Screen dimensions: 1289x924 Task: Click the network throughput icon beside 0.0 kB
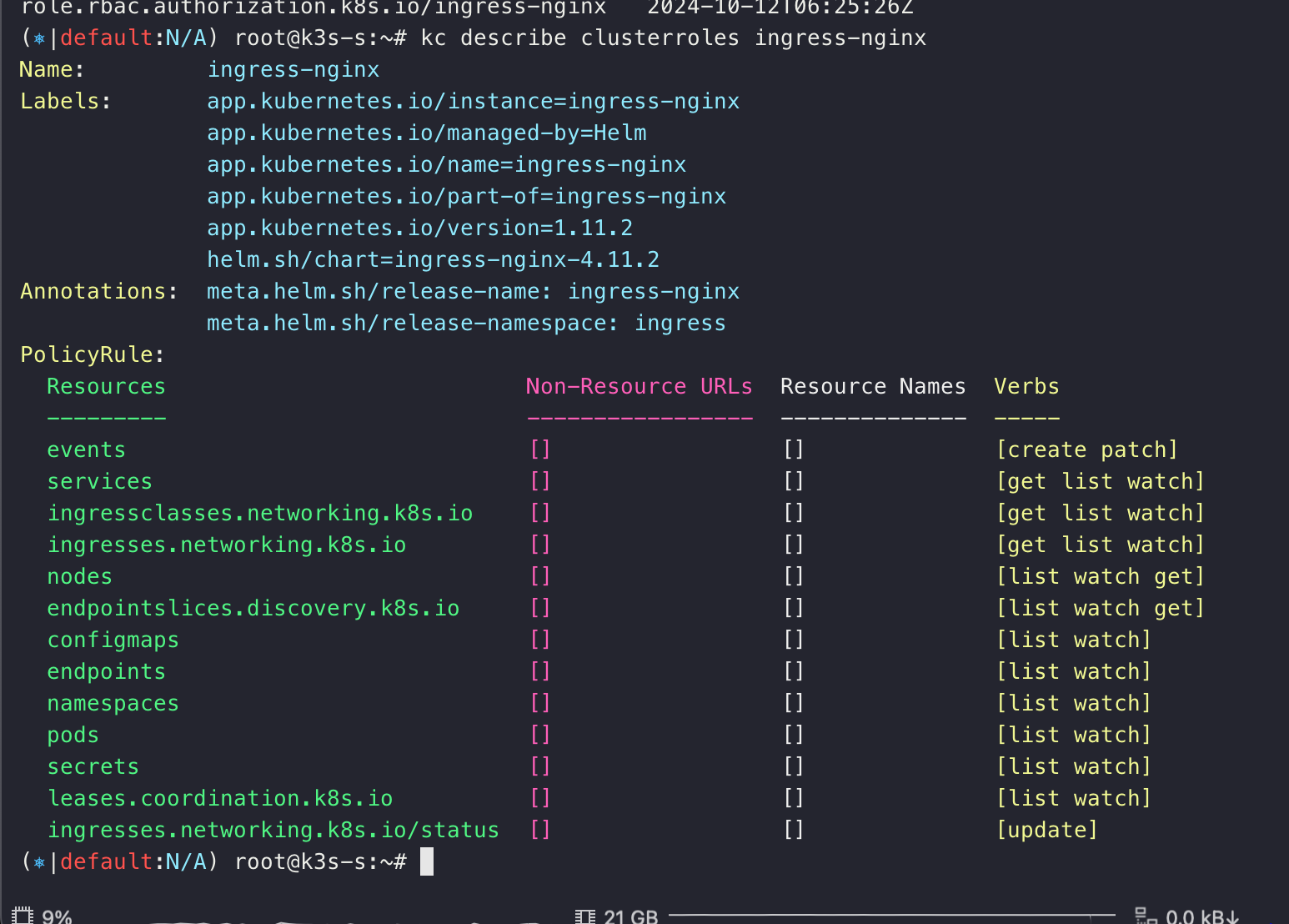[1146, 916]
